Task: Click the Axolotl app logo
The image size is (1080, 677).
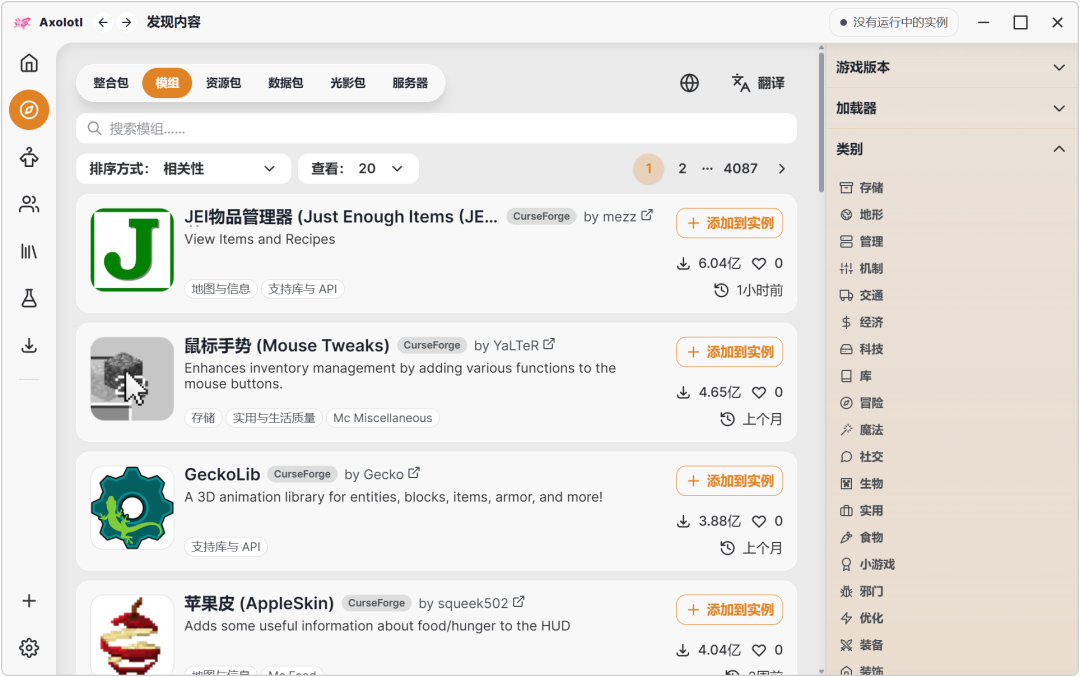Action: [22, 22]
